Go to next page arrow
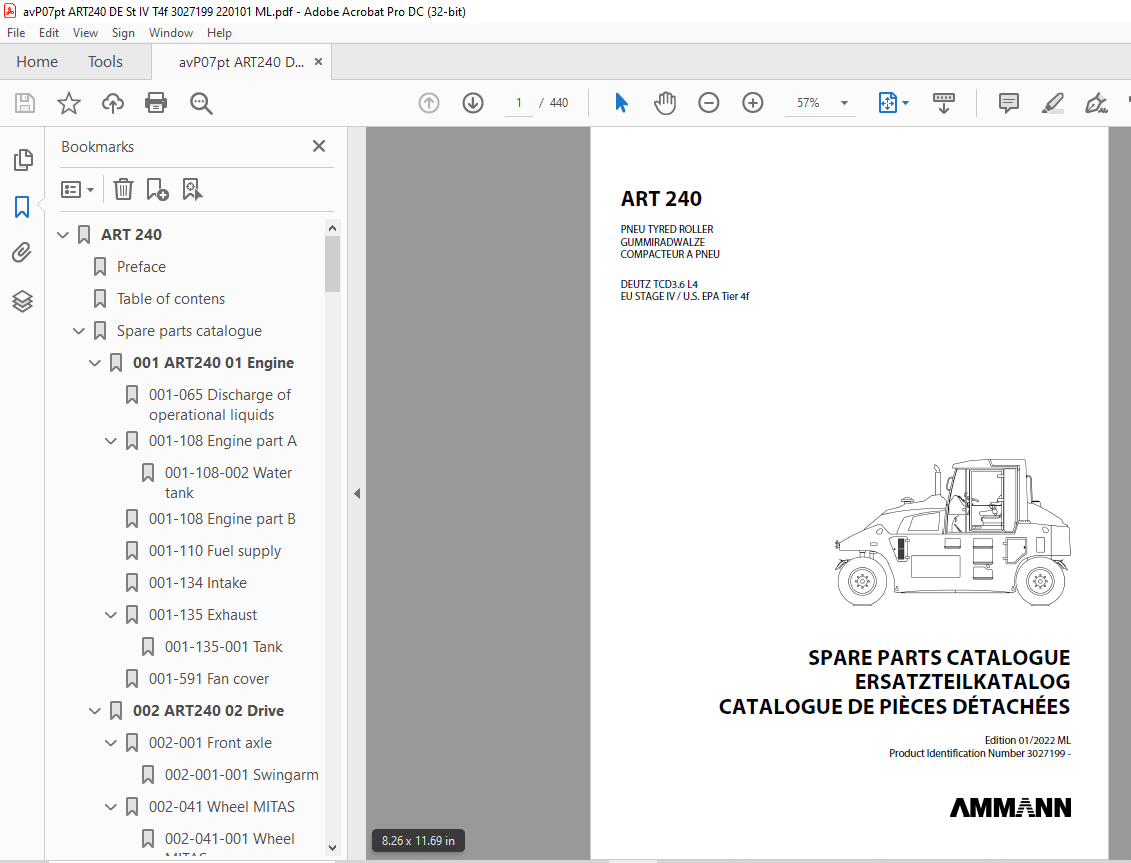The height and width of the screenshot is (863, 1131). pyautogui.click(x=473, y=103)
